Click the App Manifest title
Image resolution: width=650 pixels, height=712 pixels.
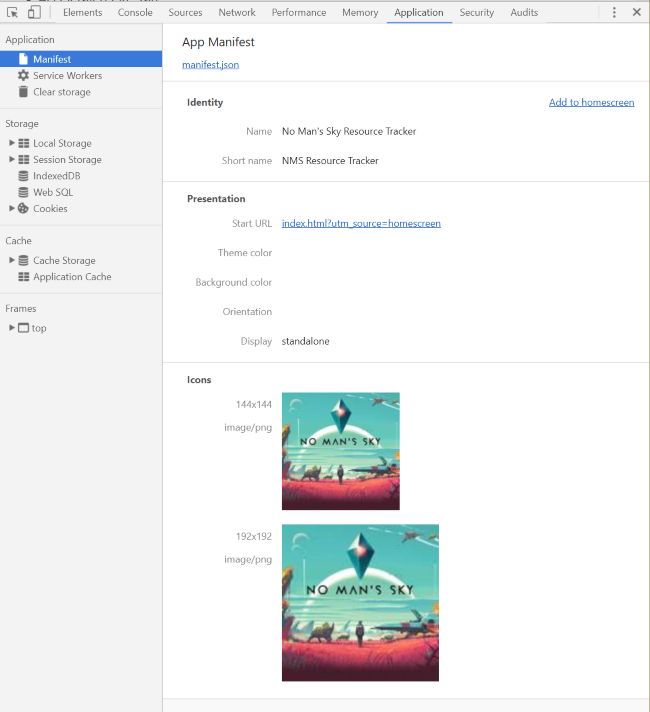pyautogui.click(x=218, y=42)
